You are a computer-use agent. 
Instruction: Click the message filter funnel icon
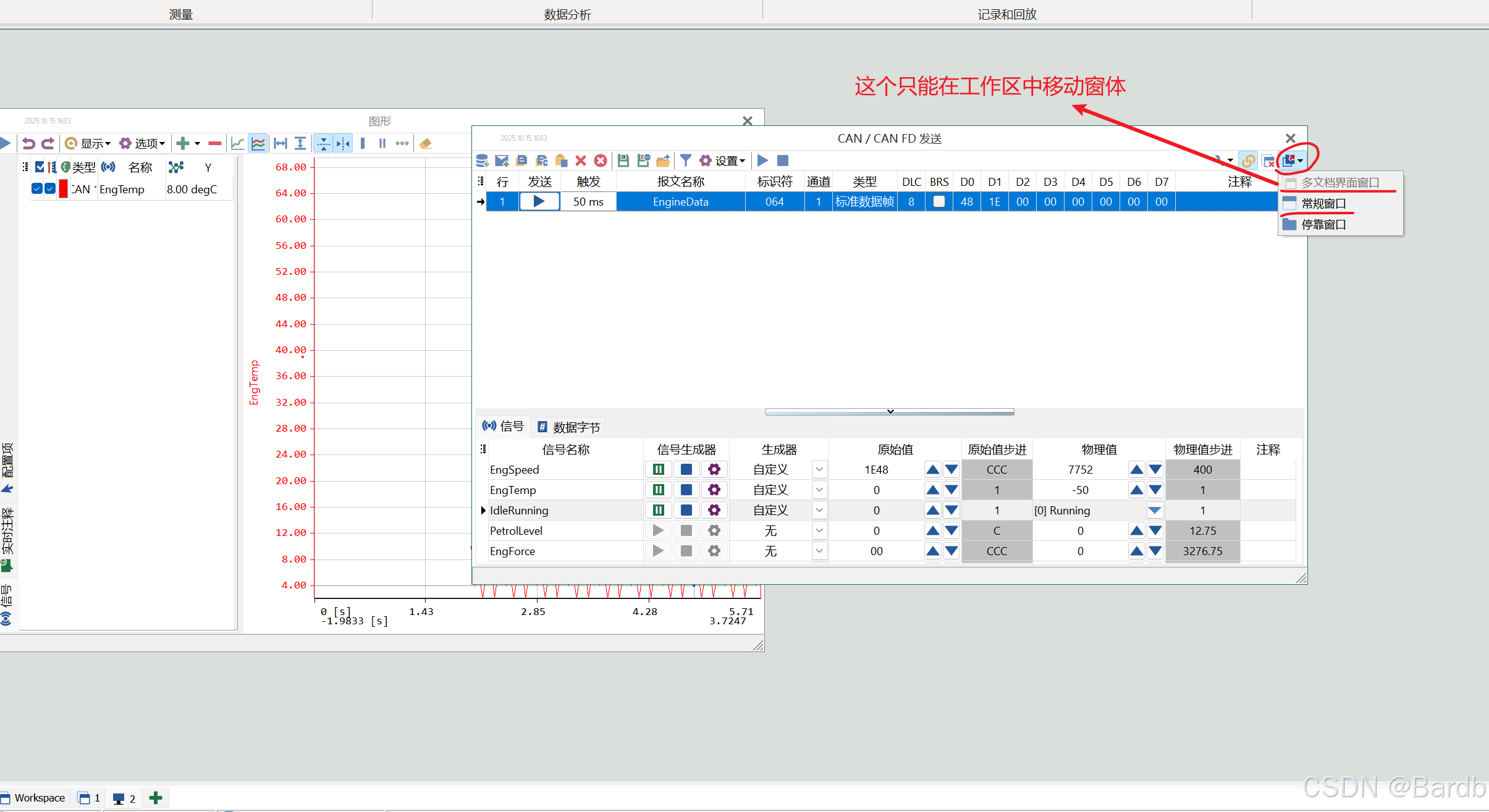pyautogui.click(x=685, y=161)
